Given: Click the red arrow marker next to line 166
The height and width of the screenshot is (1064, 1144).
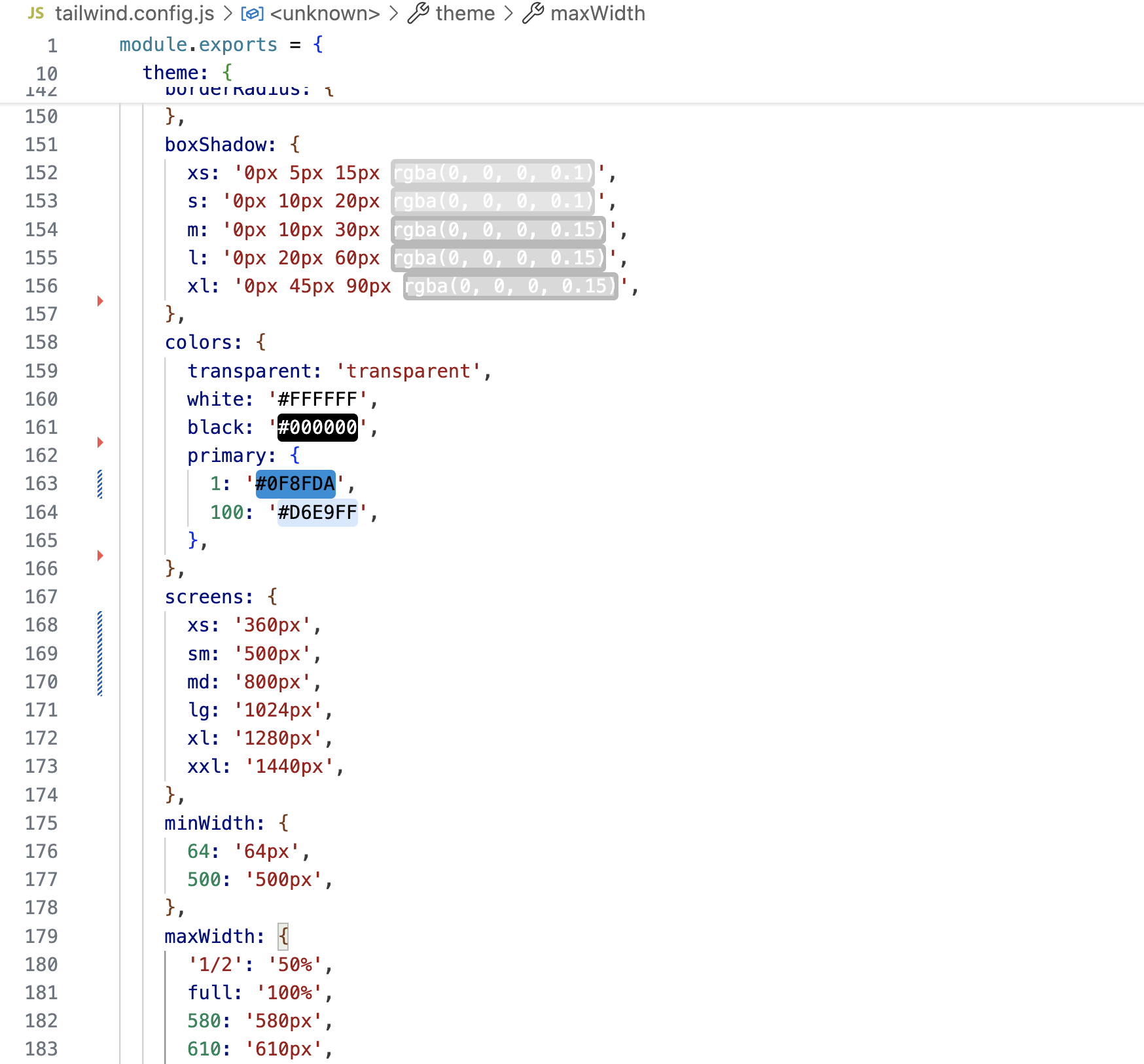Looking at the screenshot, I should (99, 556).
